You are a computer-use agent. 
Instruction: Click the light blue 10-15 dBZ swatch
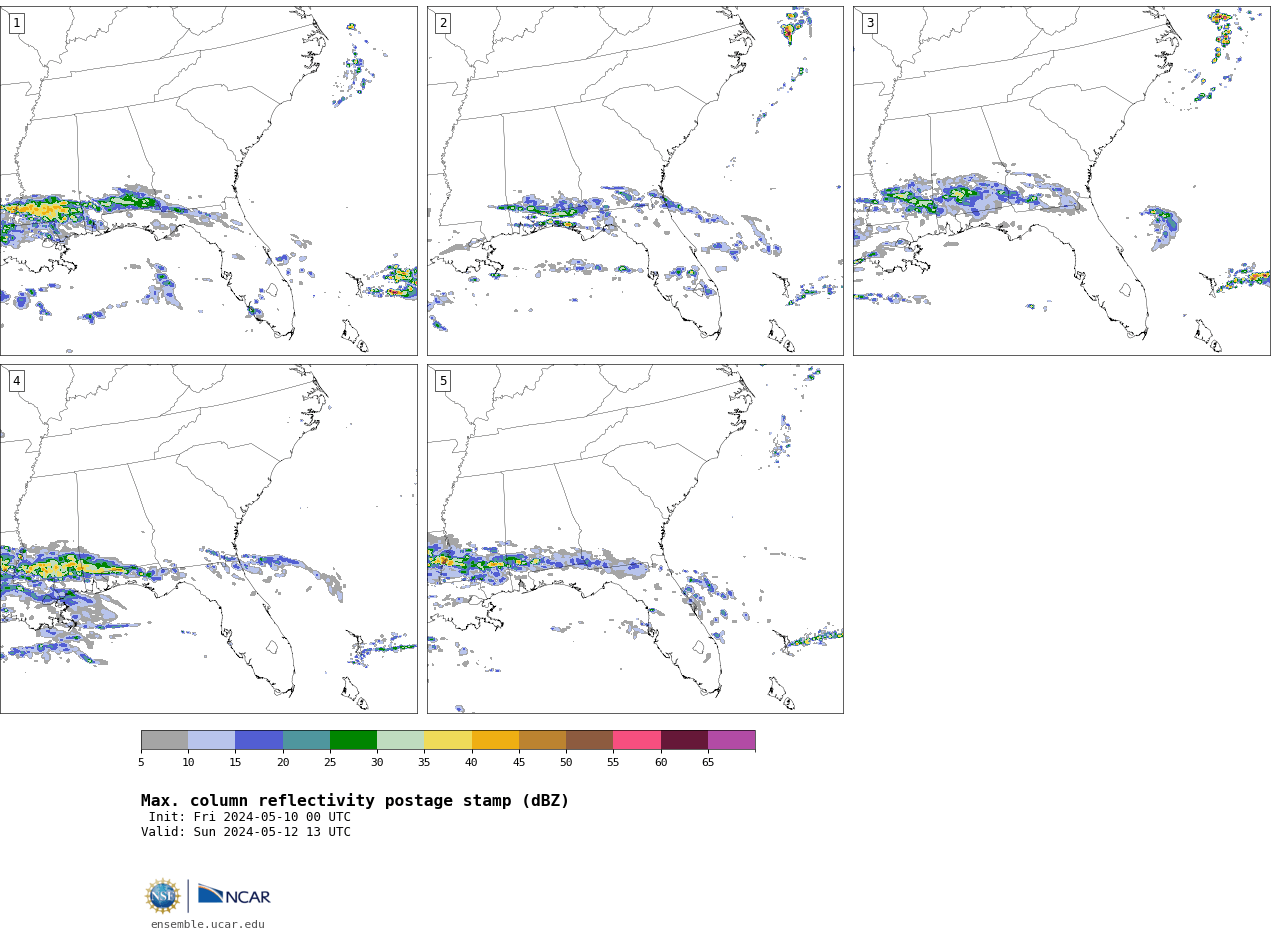tap(211, 740)
